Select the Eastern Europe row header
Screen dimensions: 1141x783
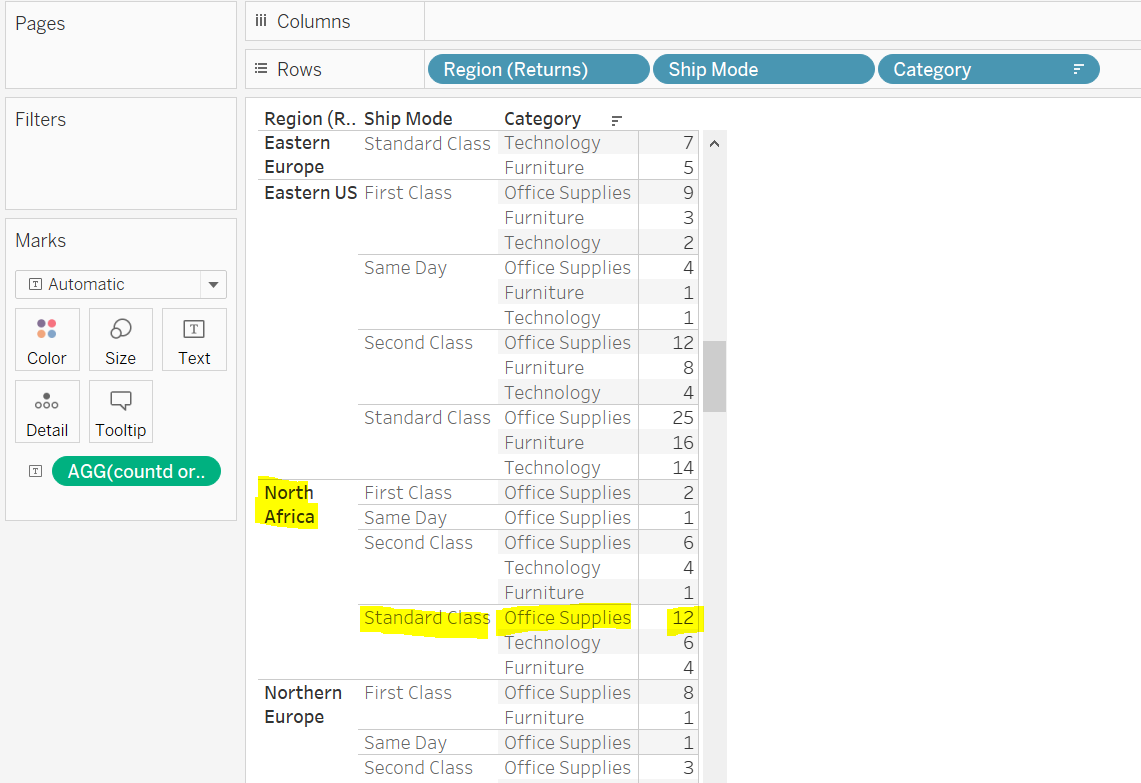297,154
